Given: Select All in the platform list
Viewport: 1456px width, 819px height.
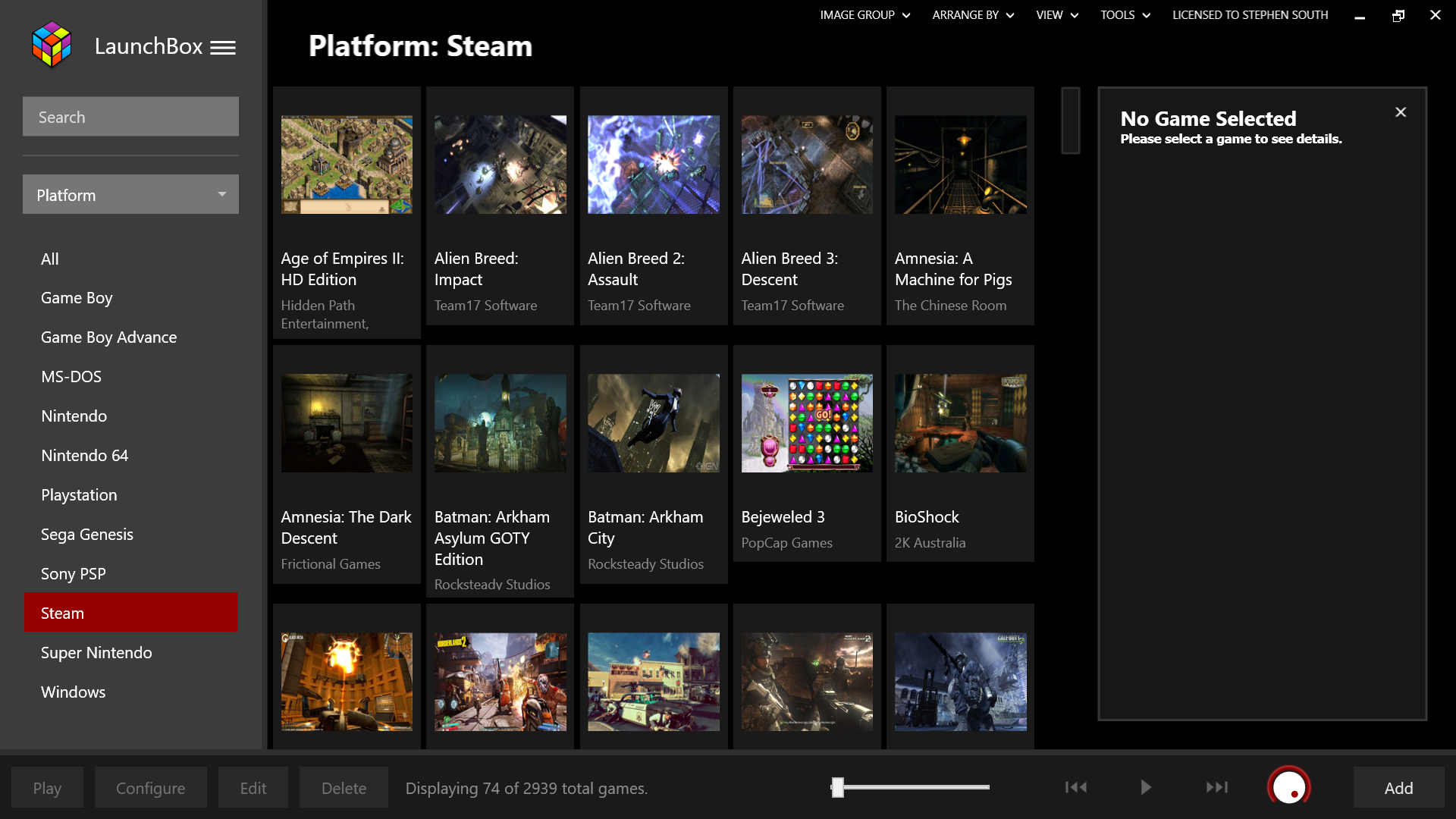Looking at the screenshot, I should [x=130, y=259].
